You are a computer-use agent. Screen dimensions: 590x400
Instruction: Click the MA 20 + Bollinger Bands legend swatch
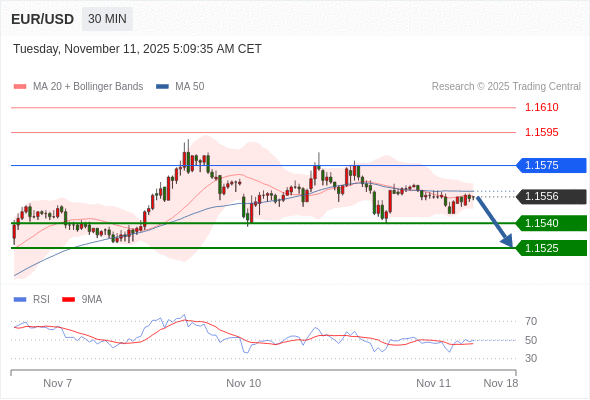[20, 87]
